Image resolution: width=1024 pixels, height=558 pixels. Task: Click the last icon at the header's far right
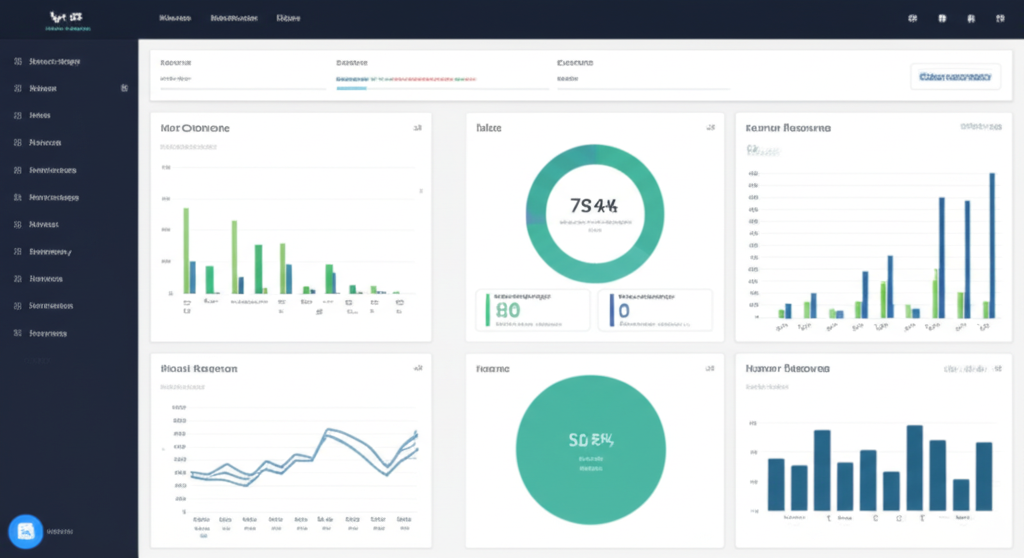998,19
